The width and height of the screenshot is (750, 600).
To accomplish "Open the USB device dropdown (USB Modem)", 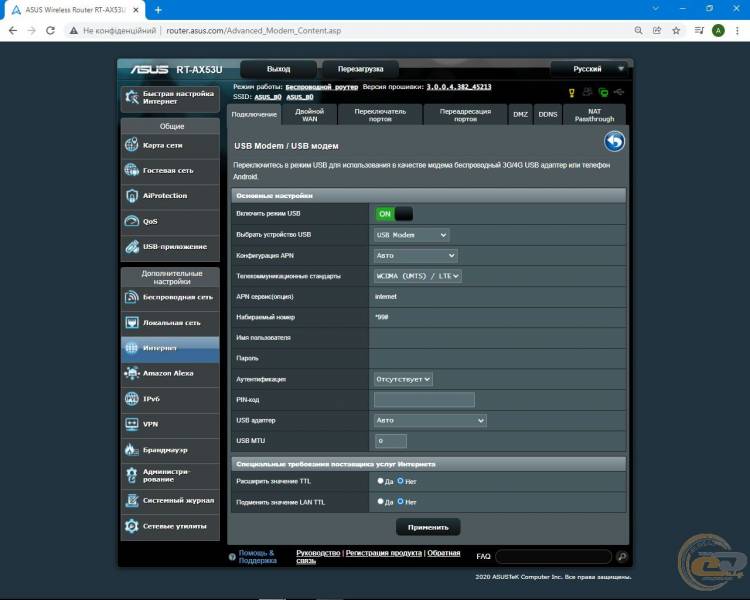I will (411, 235).
